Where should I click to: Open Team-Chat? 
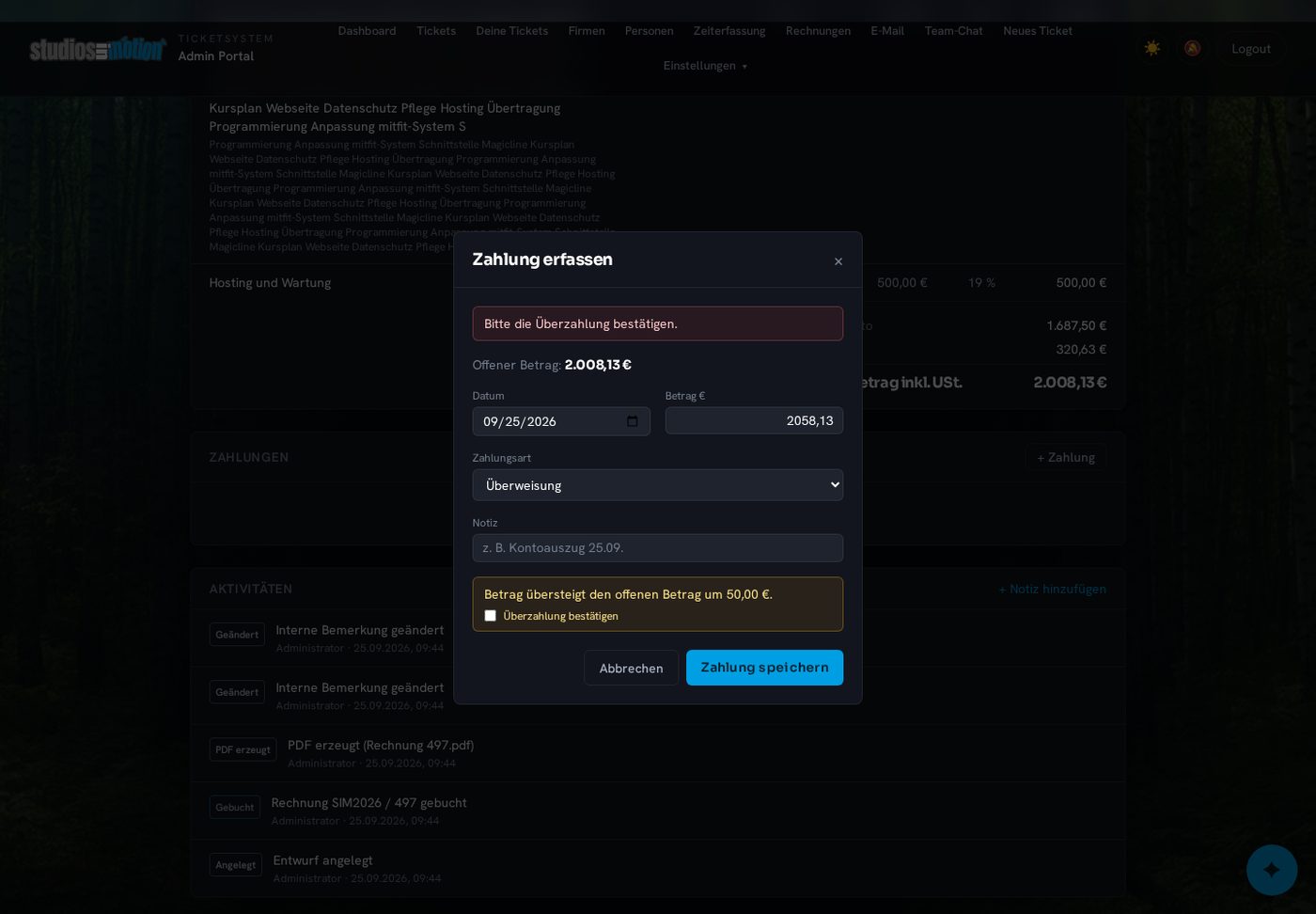[954, 31]
